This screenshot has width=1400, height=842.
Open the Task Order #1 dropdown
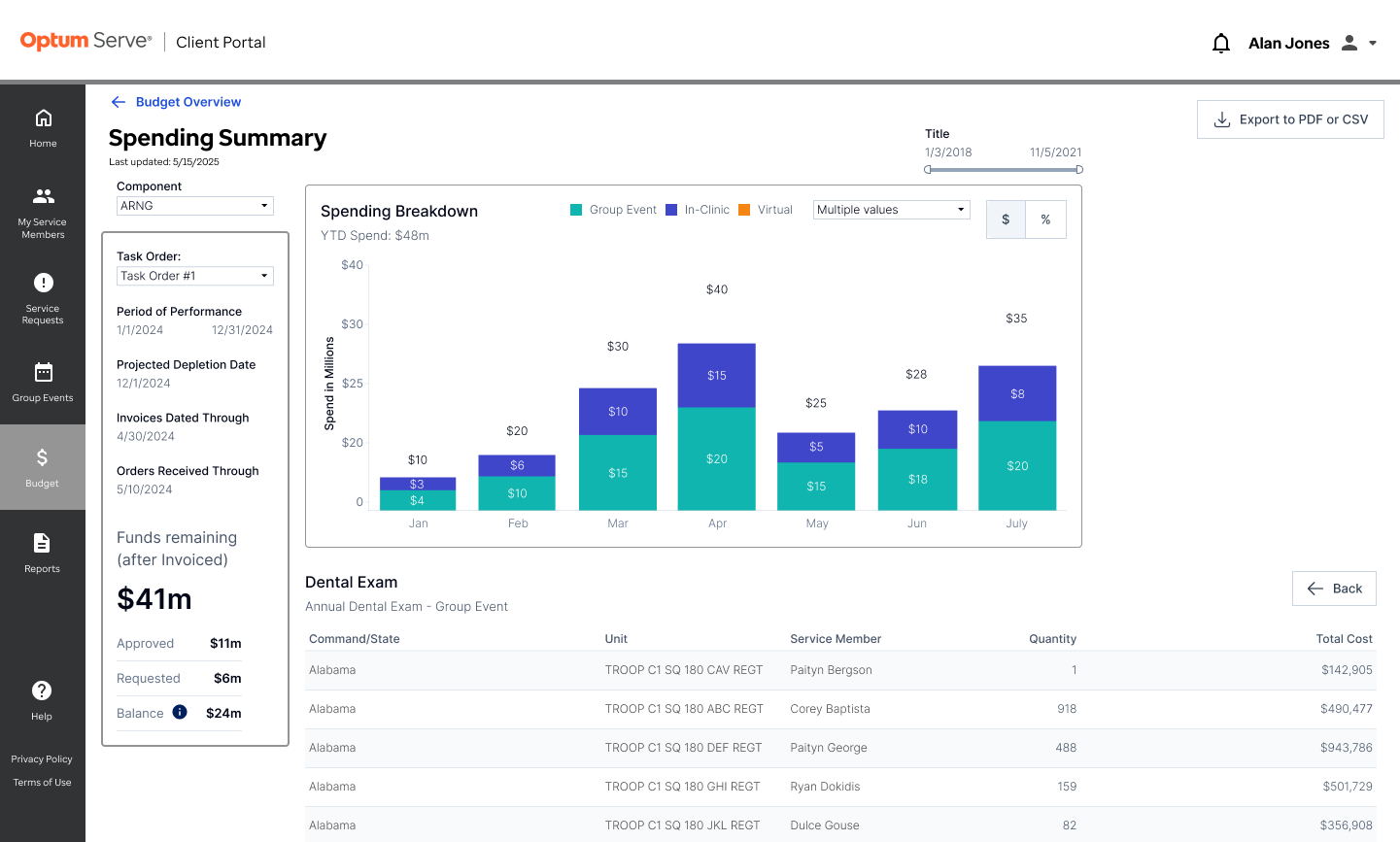click(195, 276)
